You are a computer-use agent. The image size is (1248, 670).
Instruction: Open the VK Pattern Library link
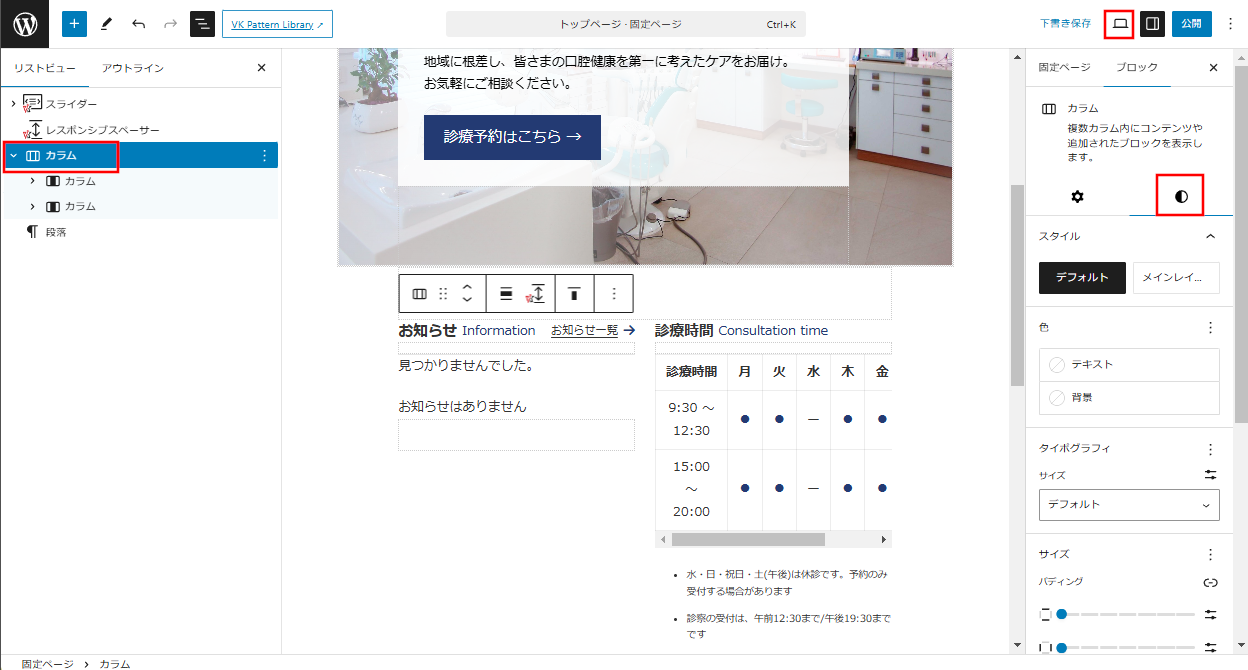pyautogui.click(x=277, y=24)
